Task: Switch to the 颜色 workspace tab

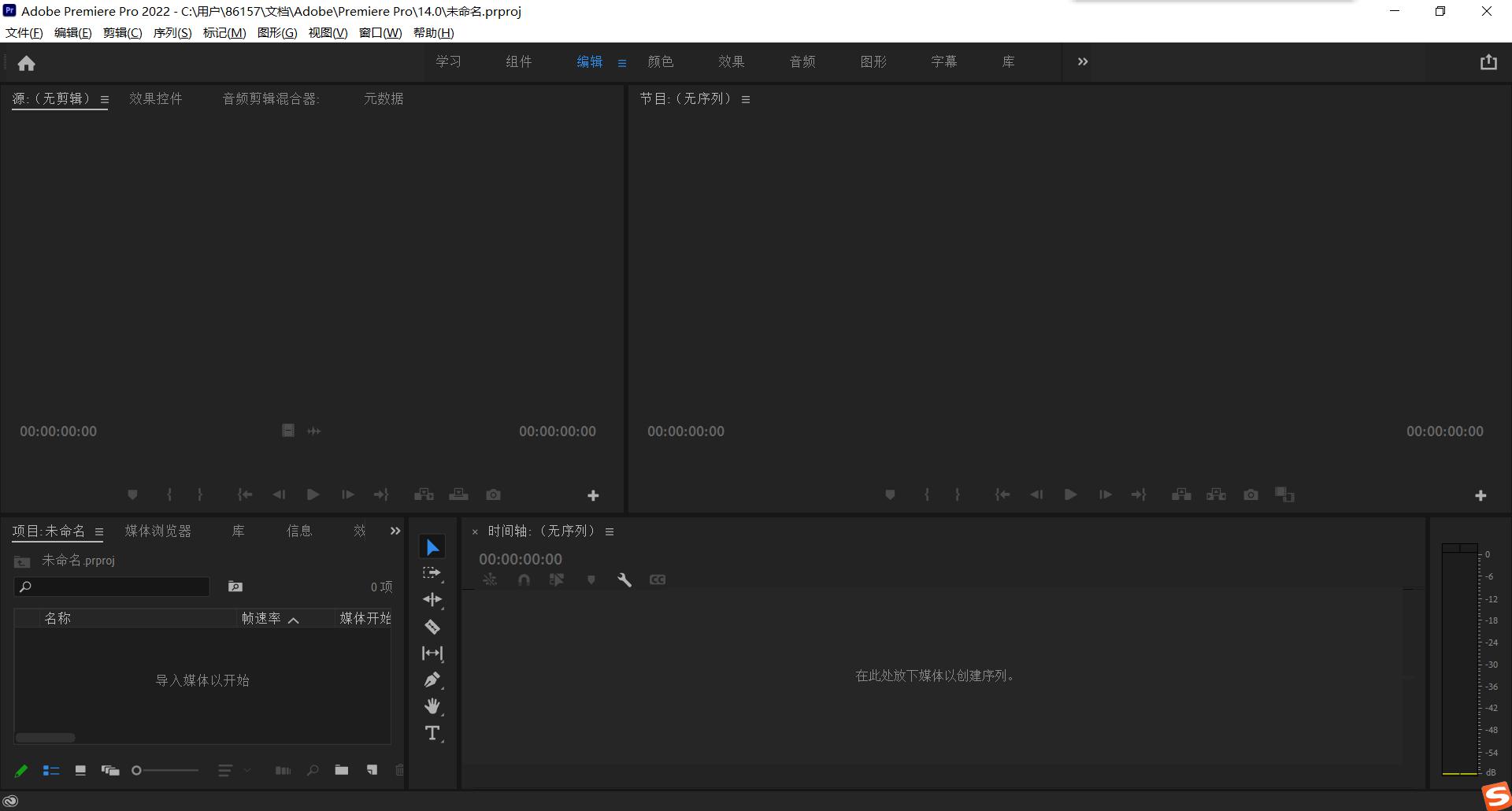Action: 661,61
